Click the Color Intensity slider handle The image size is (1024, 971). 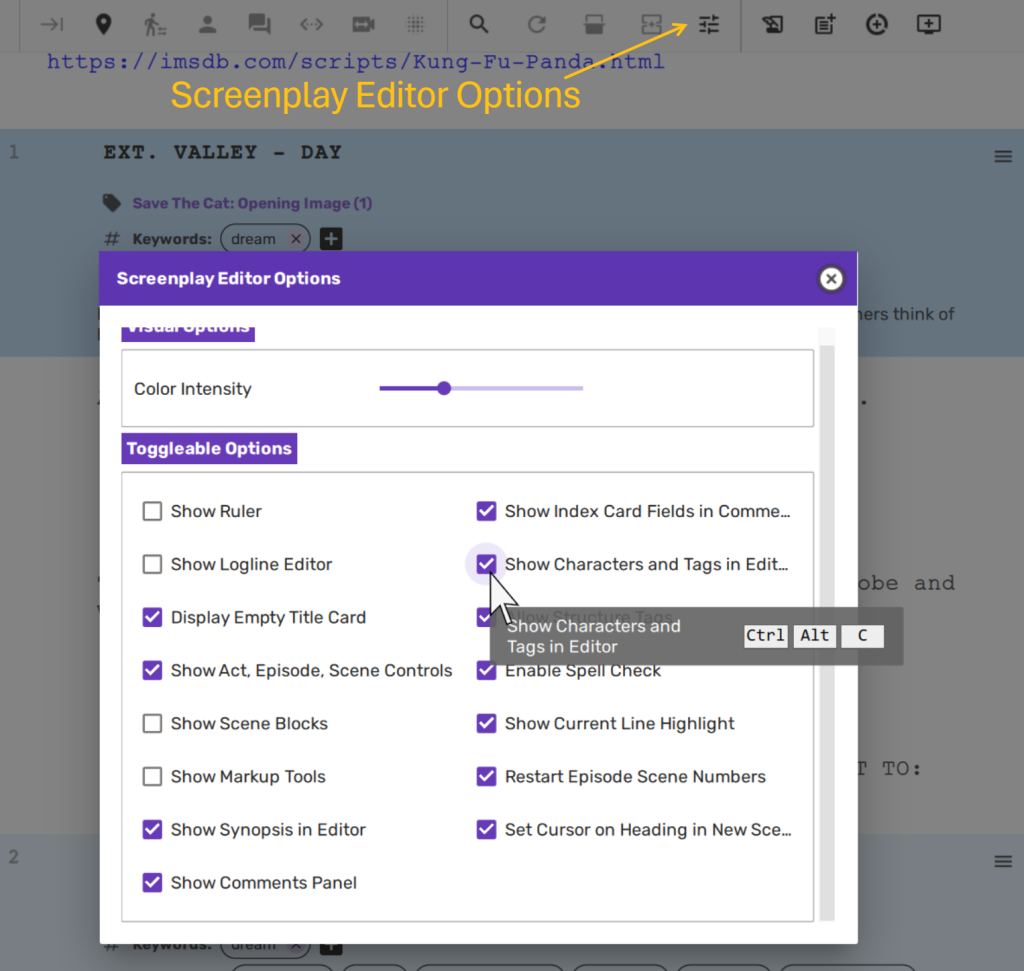[x=444, y=388]
